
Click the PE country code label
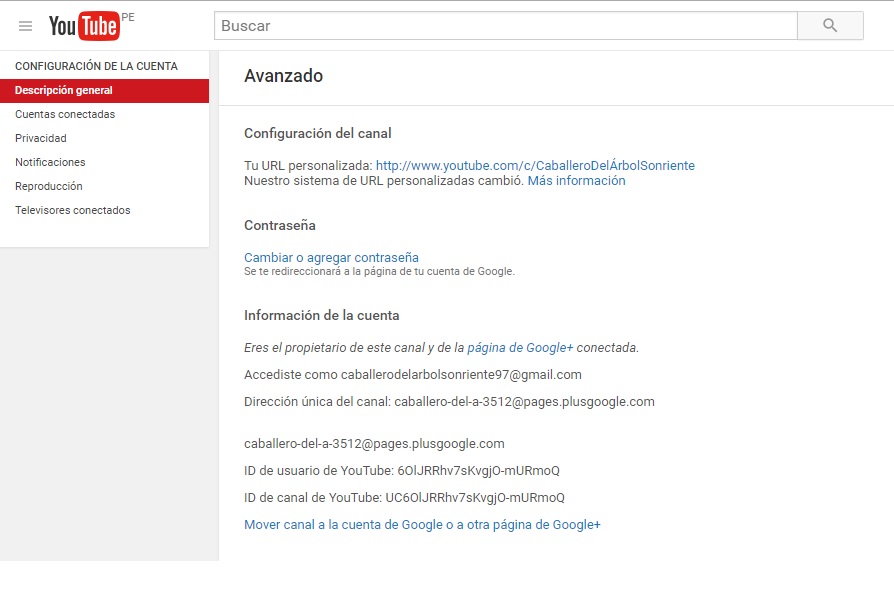point(128,17)
